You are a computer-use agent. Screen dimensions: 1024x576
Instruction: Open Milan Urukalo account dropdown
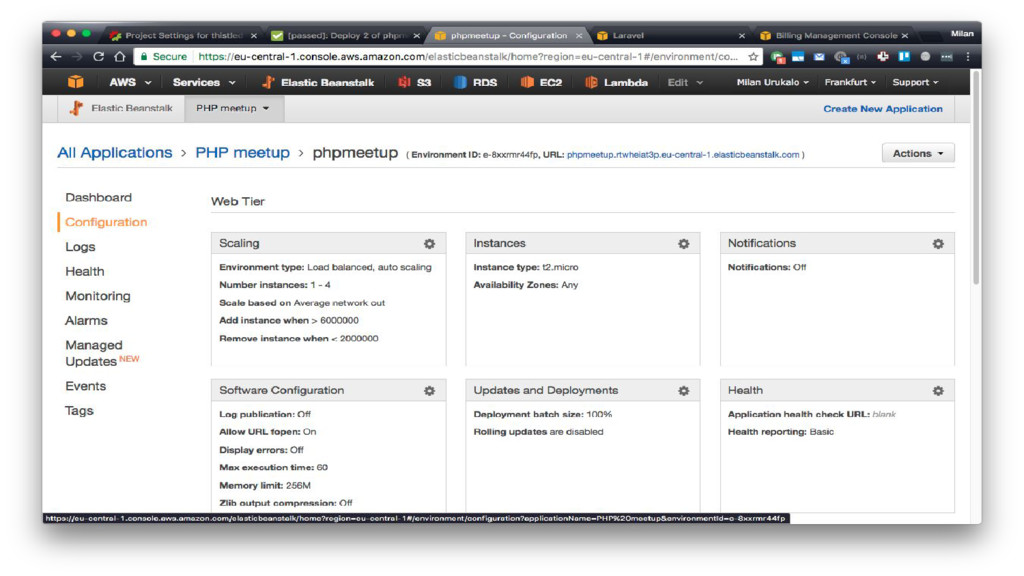click(773, 82)
